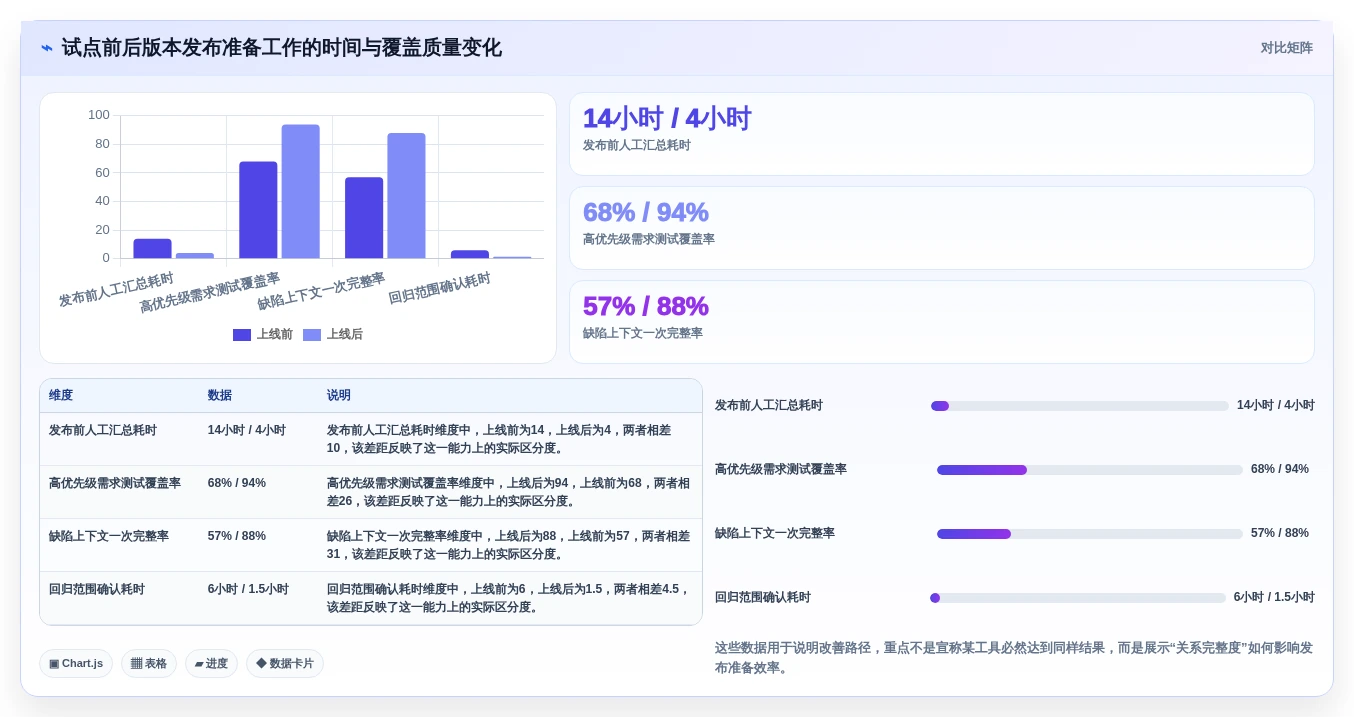Click the 14小时 / 4小时 stat card
Image resolution: width=1354 pixels, height=717 pixels.
[942, 134]
